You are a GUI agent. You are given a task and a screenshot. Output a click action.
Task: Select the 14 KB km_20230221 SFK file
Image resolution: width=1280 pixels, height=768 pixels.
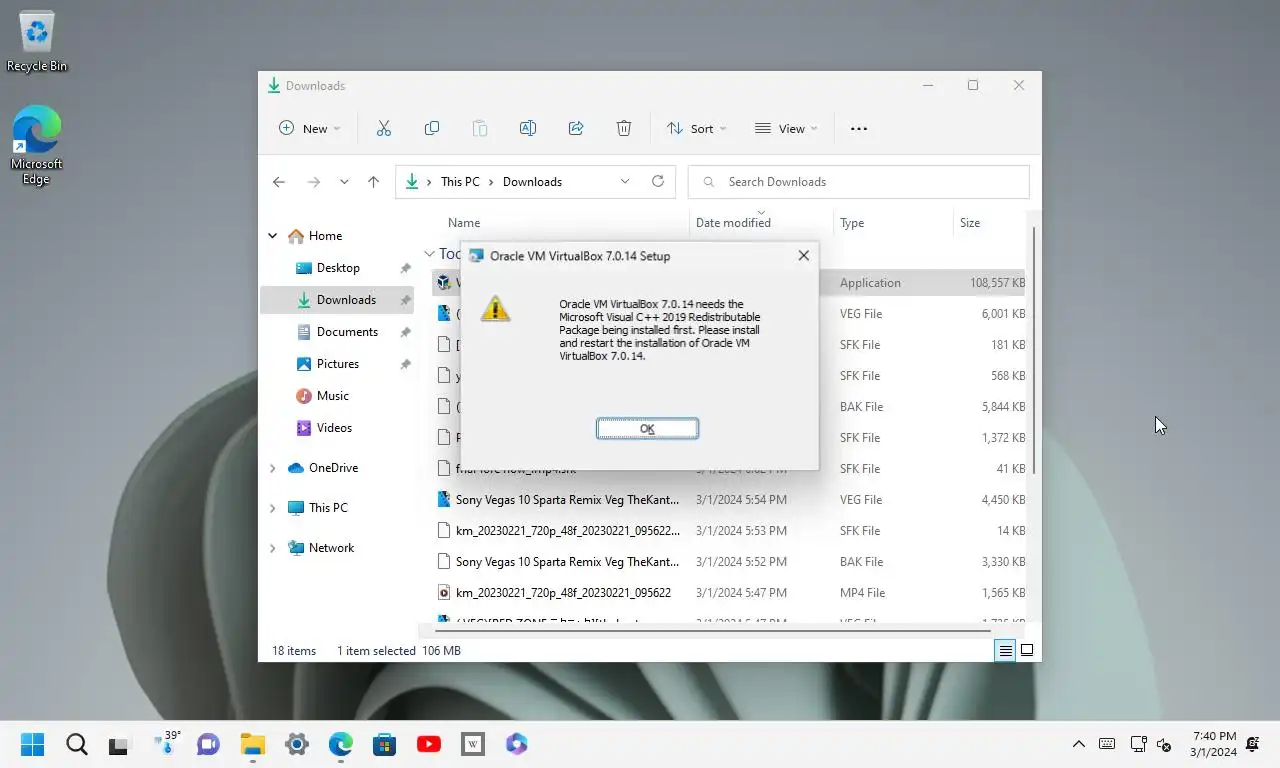(730, 531)
